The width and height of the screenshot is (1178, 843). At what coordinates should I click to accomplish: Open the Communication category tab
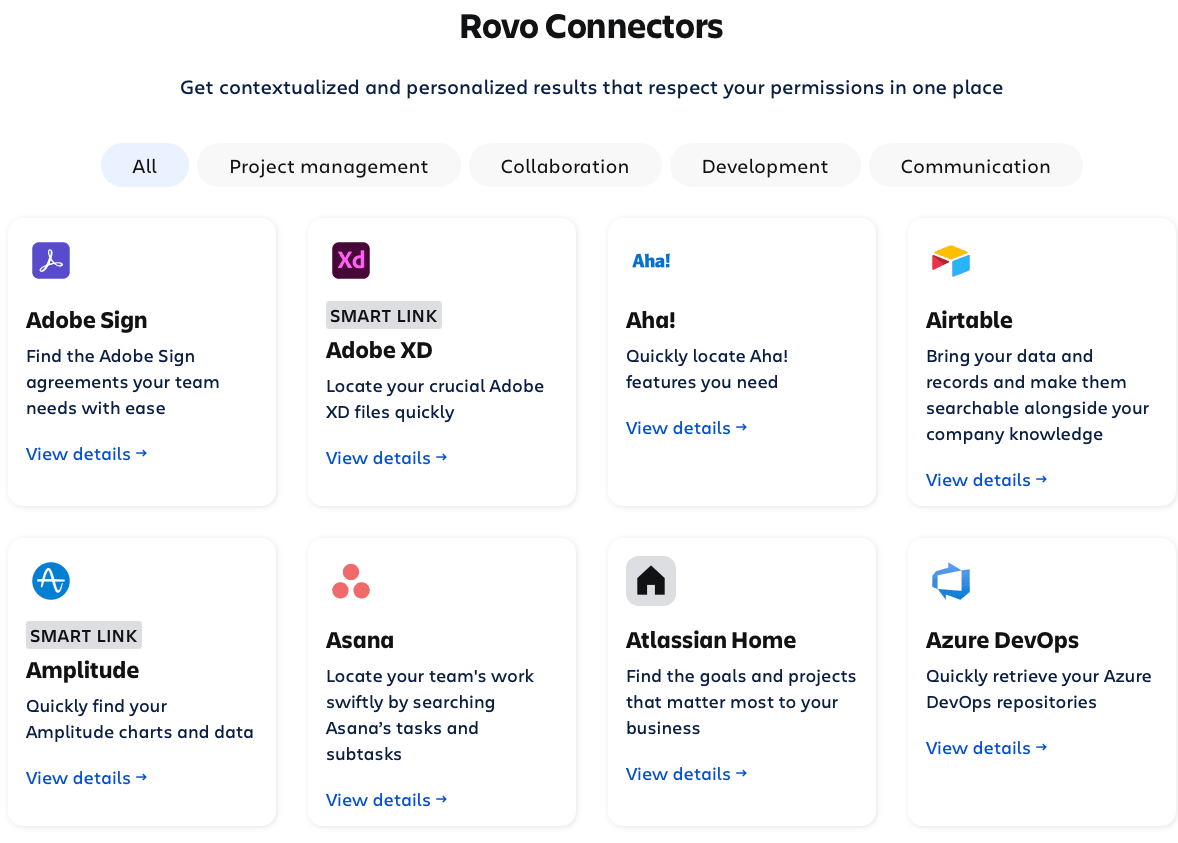[x=975, y=165]
